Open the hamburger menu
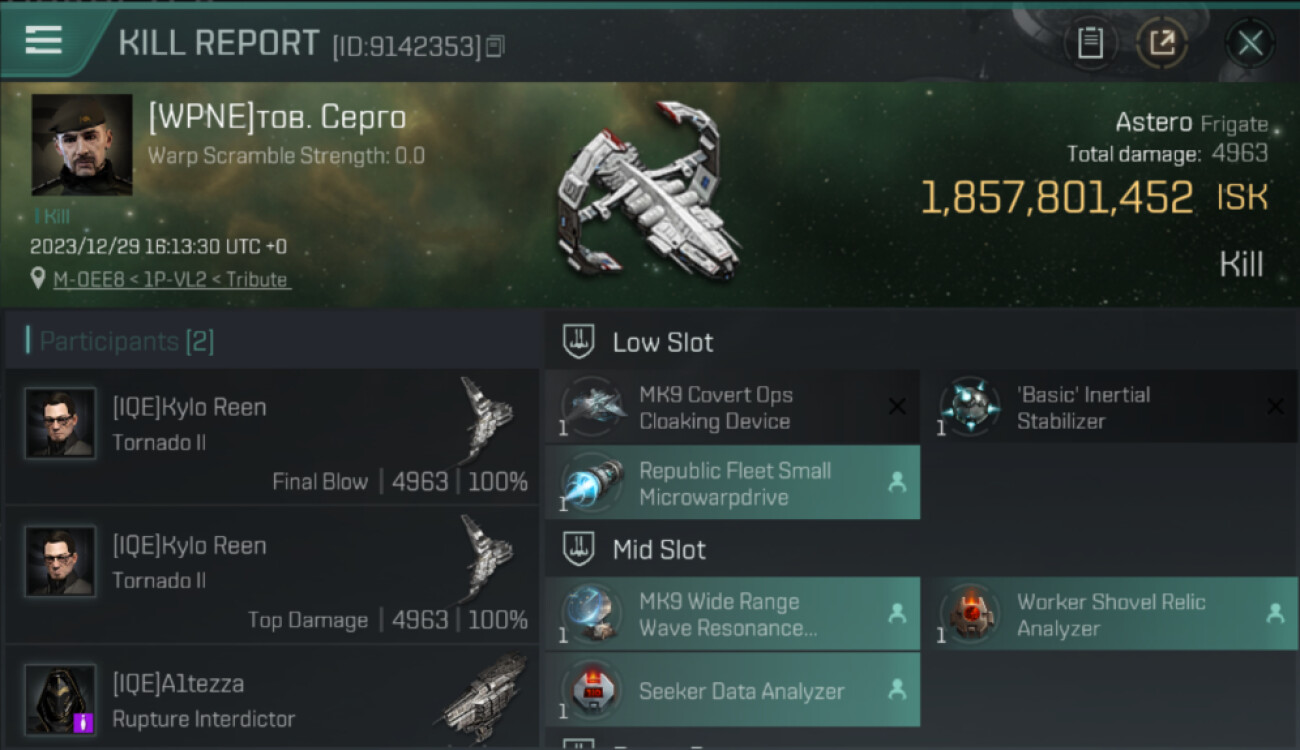Image resolution: width=1300 pixels, height=750 pixels. pyautogui.click(x=44, y=41)
